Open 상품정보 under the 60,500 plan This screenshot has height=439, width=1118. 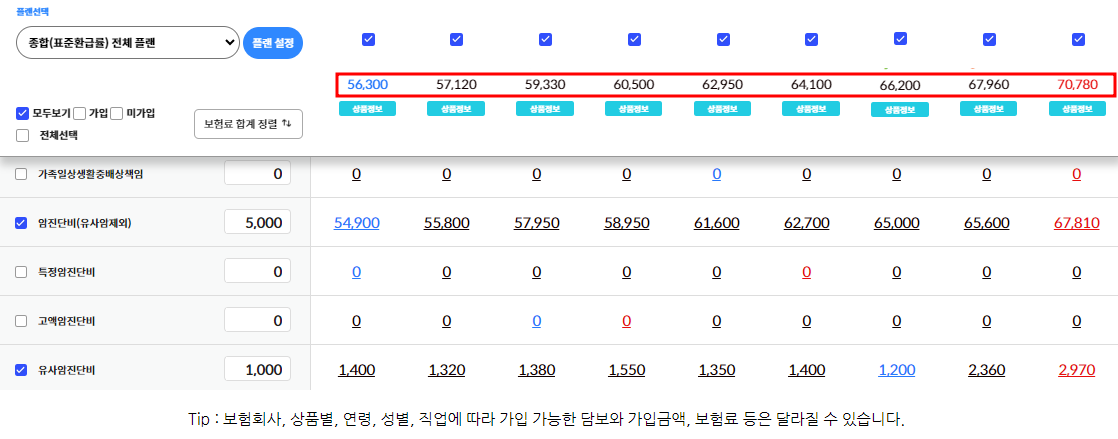(634, 109)
